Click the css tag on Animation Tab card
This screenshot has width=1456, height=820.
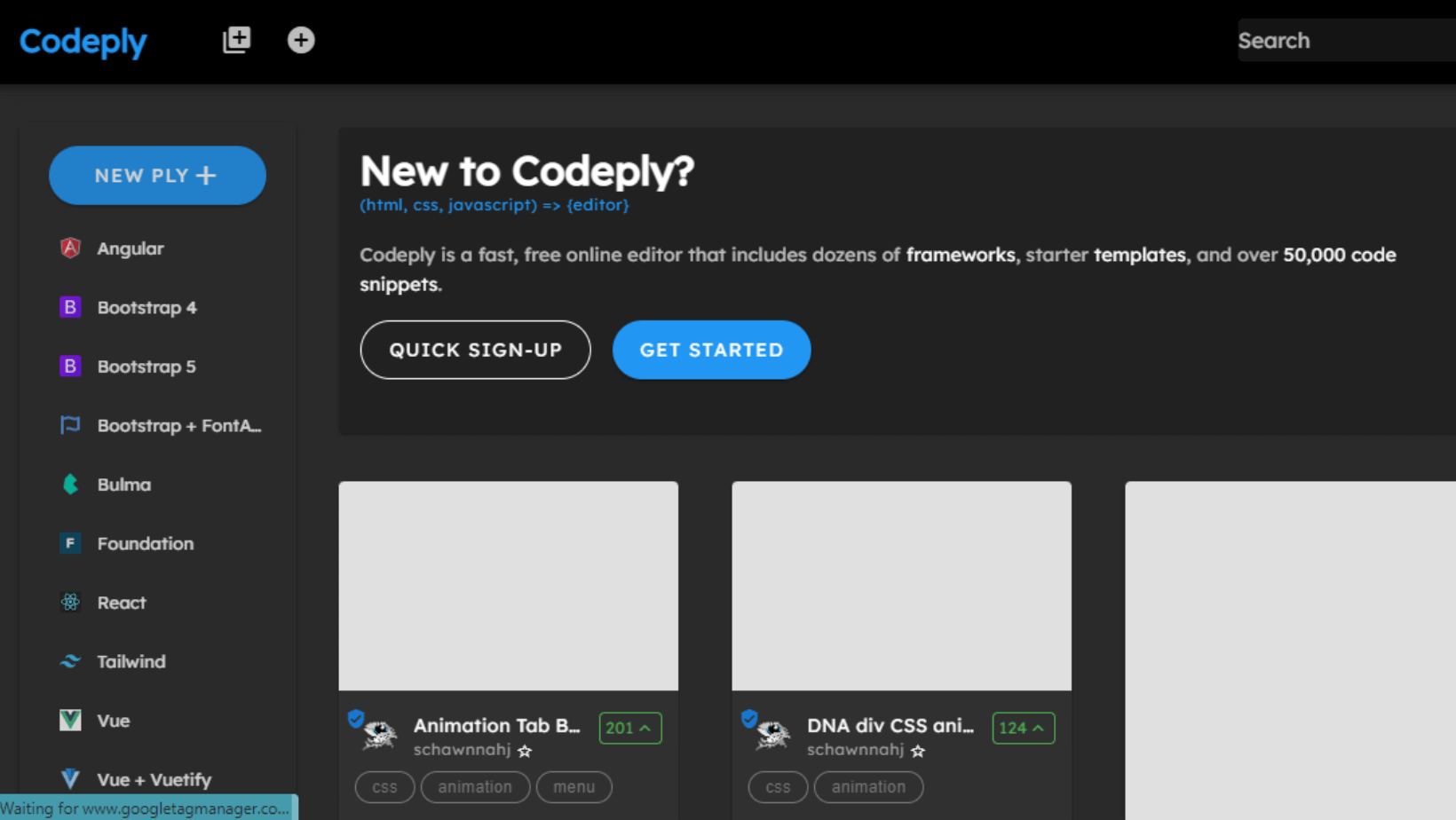[x=384, y=787]
